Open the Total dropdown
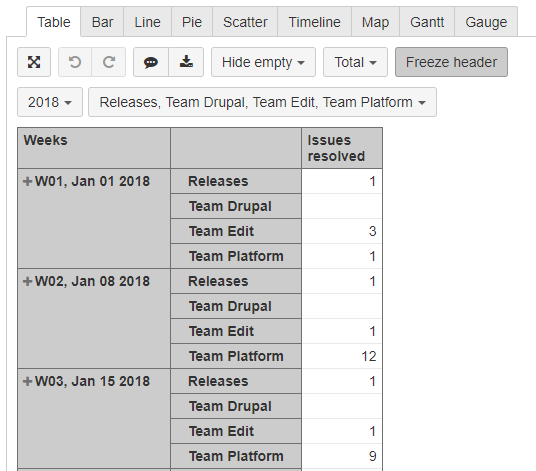Image resolution: width=536 pixels, height=471 pixels. point(355,62)
